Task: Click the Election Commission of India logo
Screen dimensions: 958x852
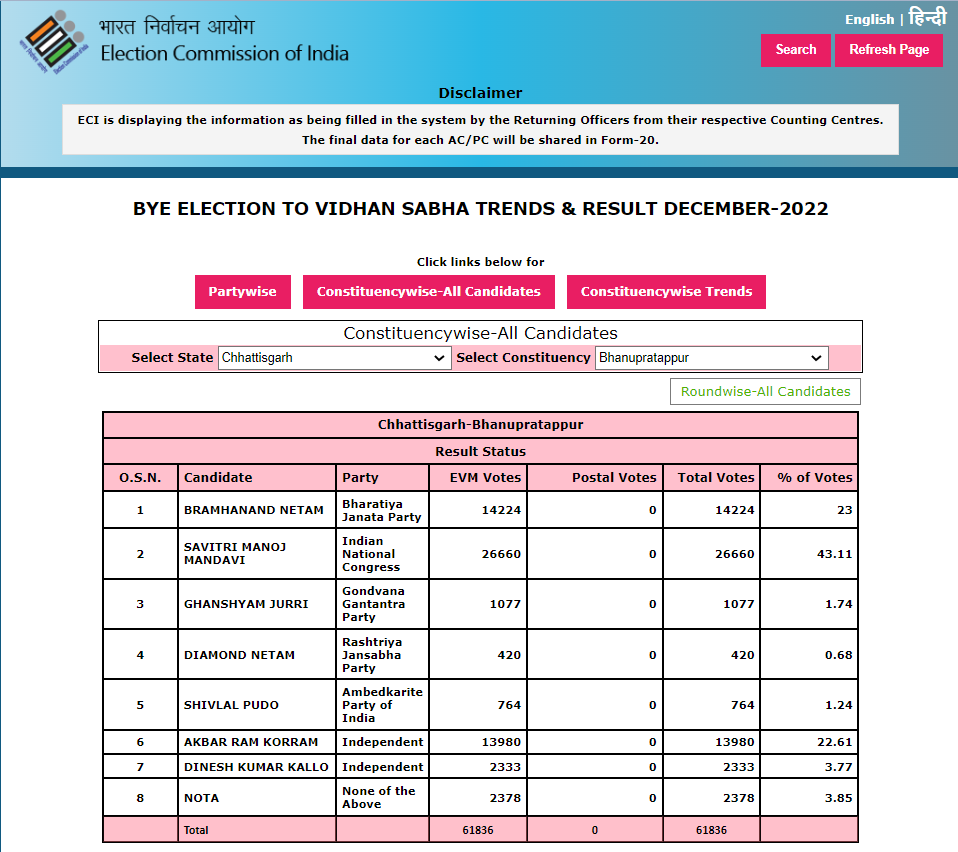Action: 54,42
